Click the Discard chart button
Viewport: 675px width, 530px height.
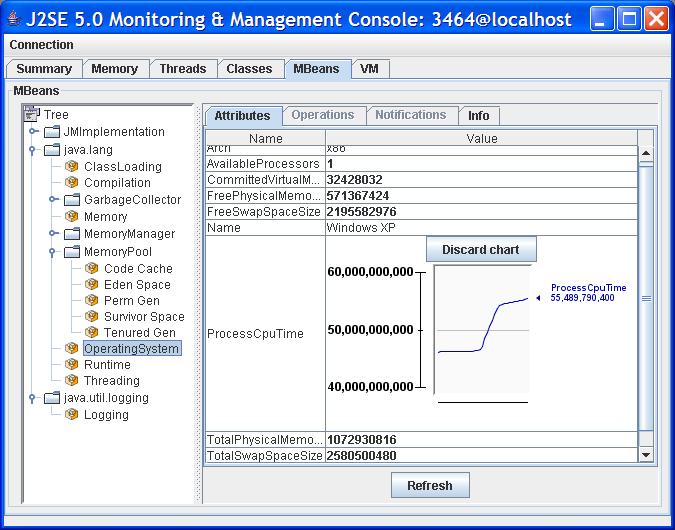(481, 249)
